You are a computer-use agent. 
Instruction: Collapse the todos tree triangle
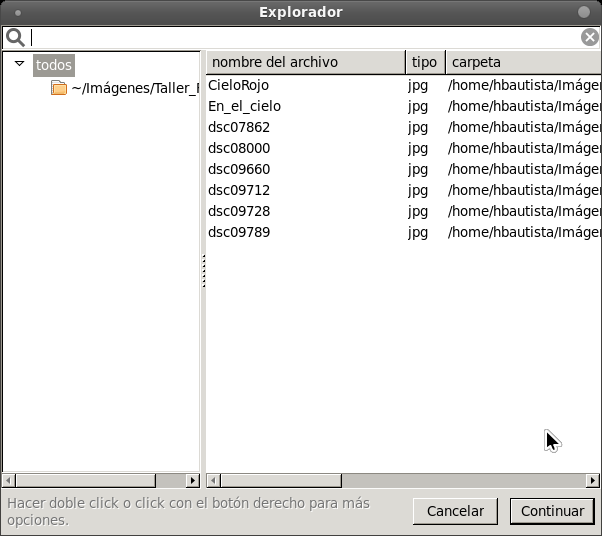tap(20, 63)
